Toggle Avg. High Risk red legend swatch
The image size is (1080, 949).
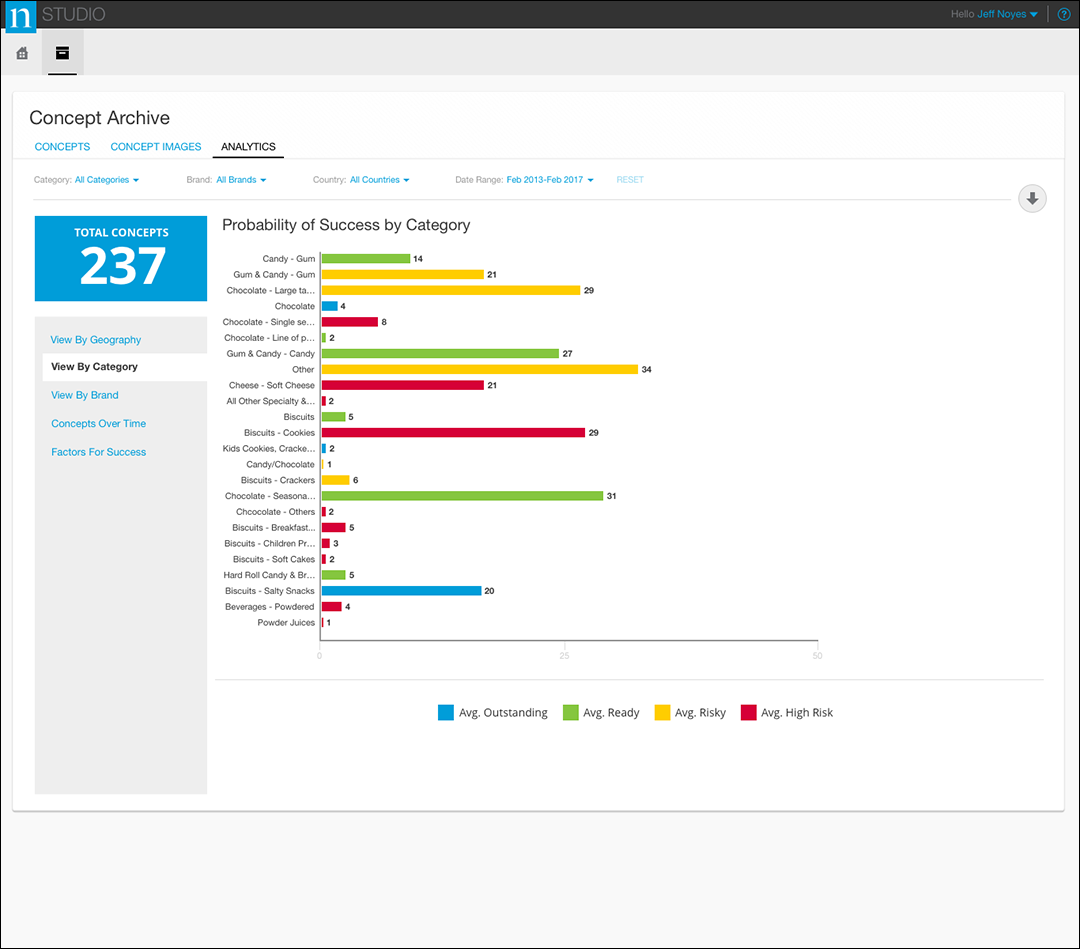point(749,713)
